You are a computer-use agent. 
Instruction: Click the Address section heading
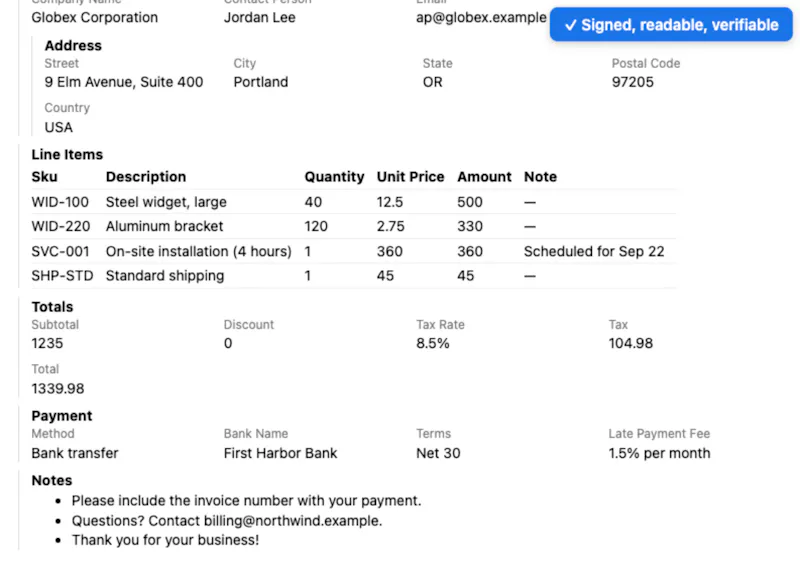pos(73,45)
